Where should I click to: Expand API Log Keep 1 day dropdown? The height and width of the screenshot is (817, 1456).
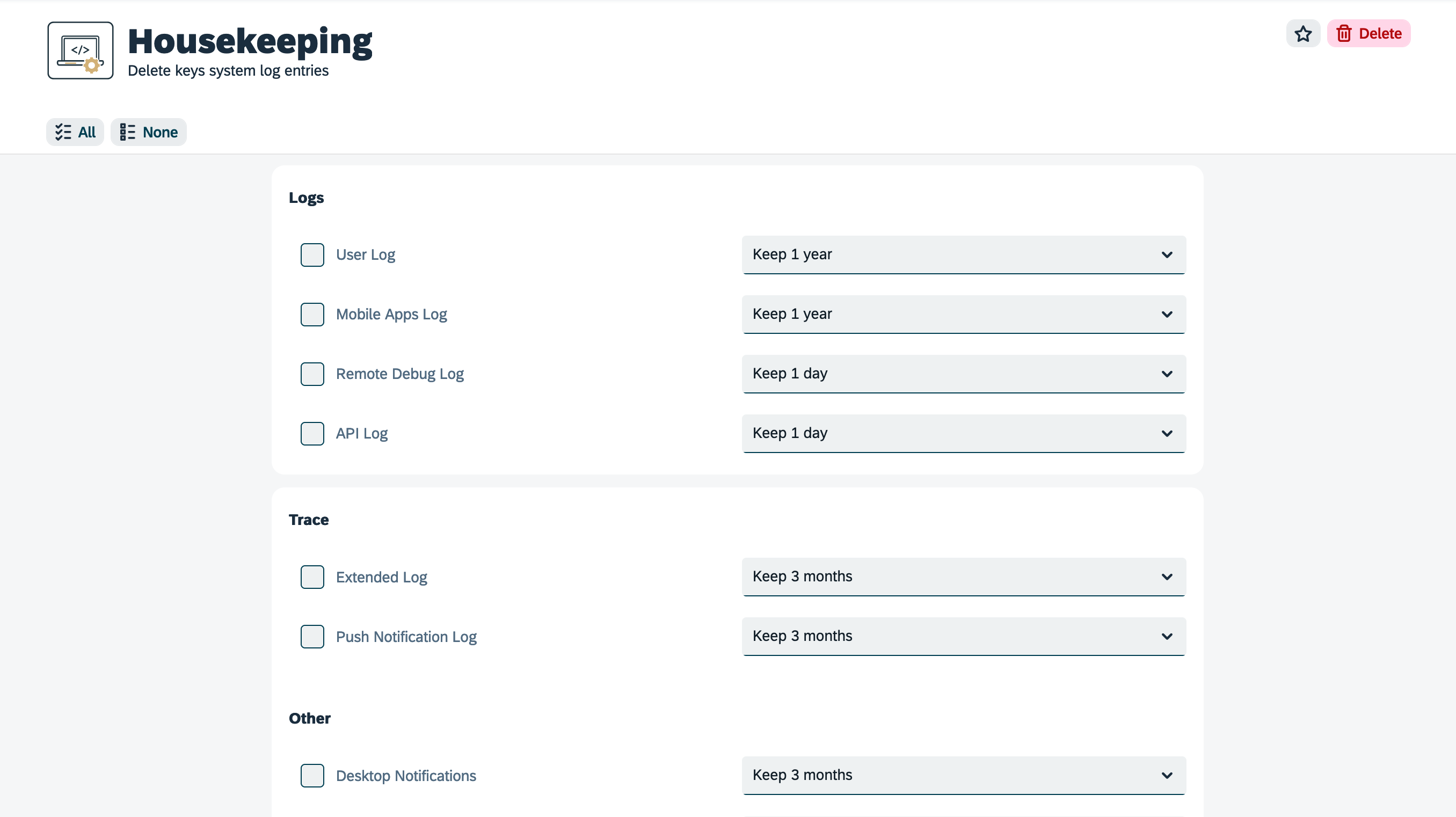[963, 433]
